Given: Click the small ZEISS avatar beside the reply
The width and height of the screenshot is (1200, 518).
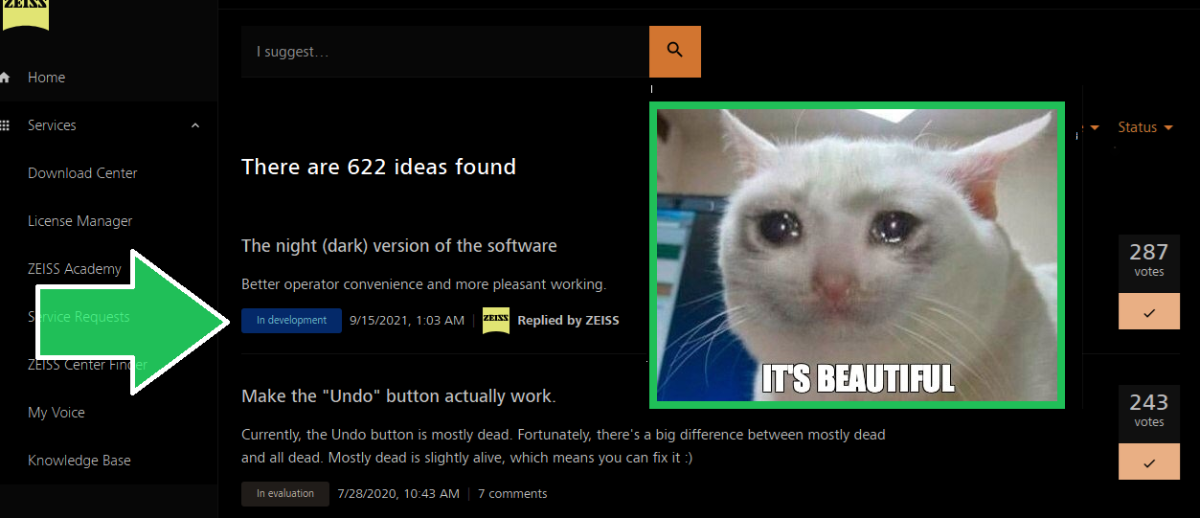Looking at the screenshot, I should coord(496,320).
